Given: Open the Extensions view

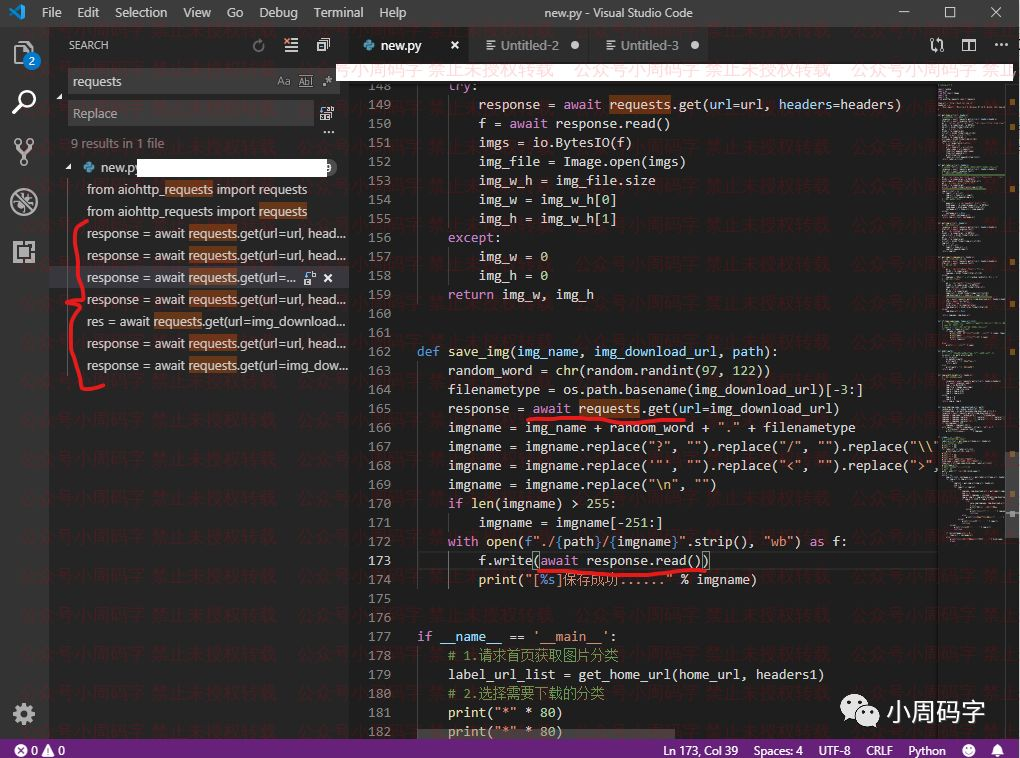Looking at the screenshot, I should click(x=23, y=251).
